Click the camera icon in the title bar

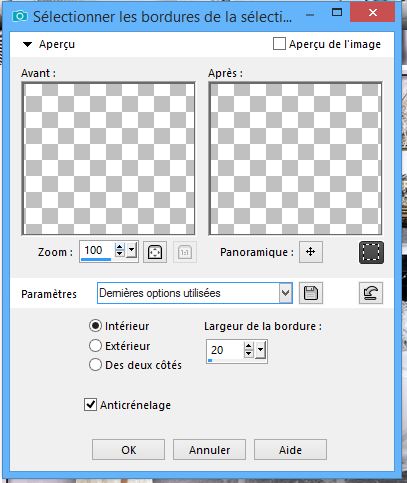coord(20,16)
